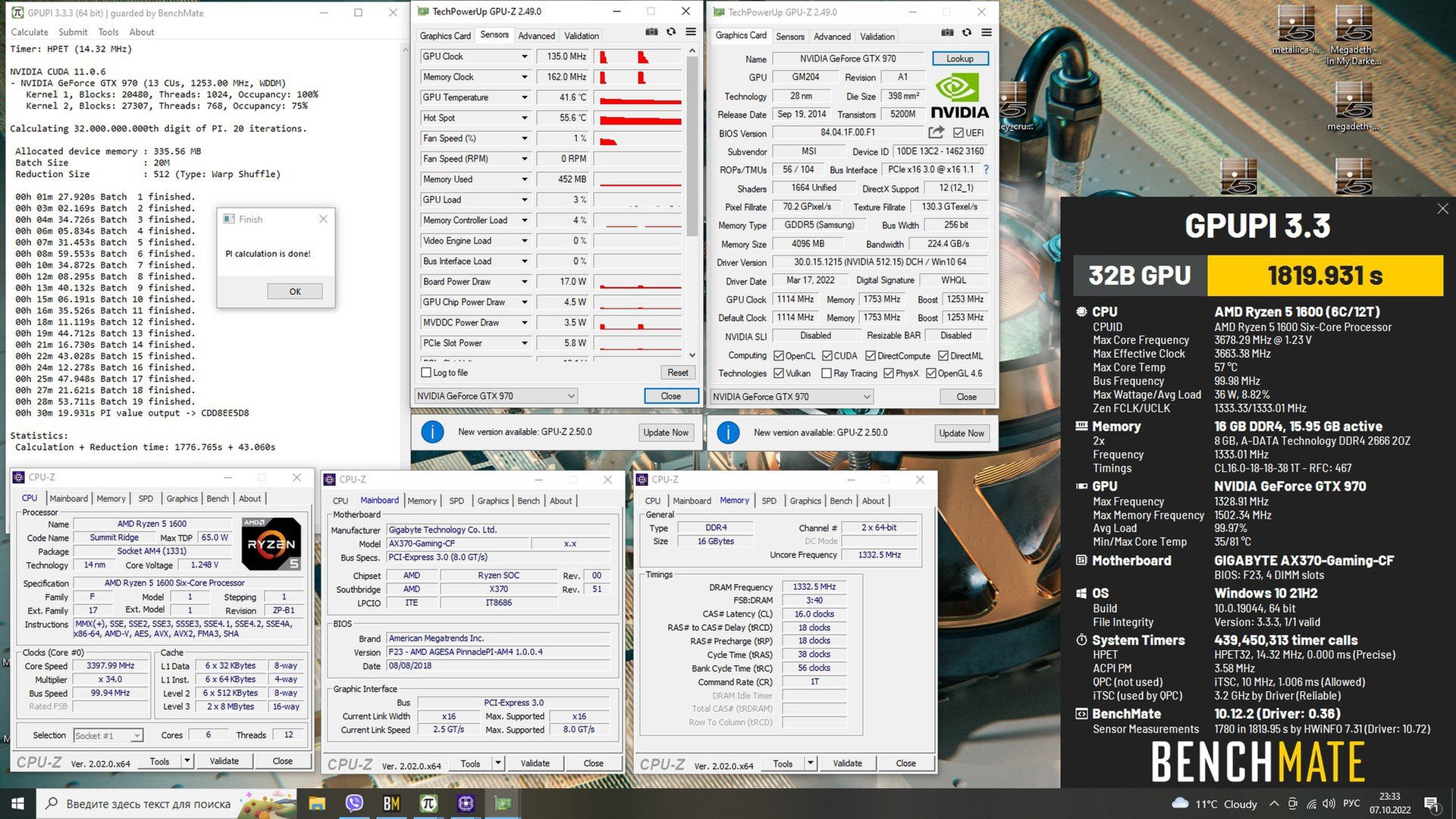
Task: Open CPU-Z from the taskbar
Action: (466, 803)
